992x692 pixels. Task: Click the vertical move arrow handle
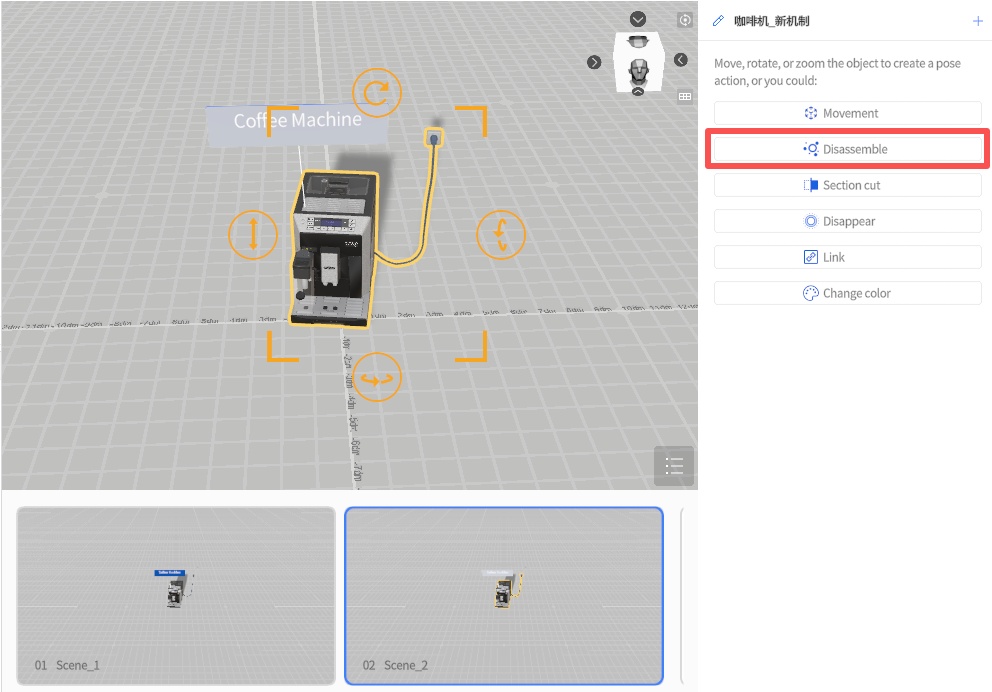[252, 234]
